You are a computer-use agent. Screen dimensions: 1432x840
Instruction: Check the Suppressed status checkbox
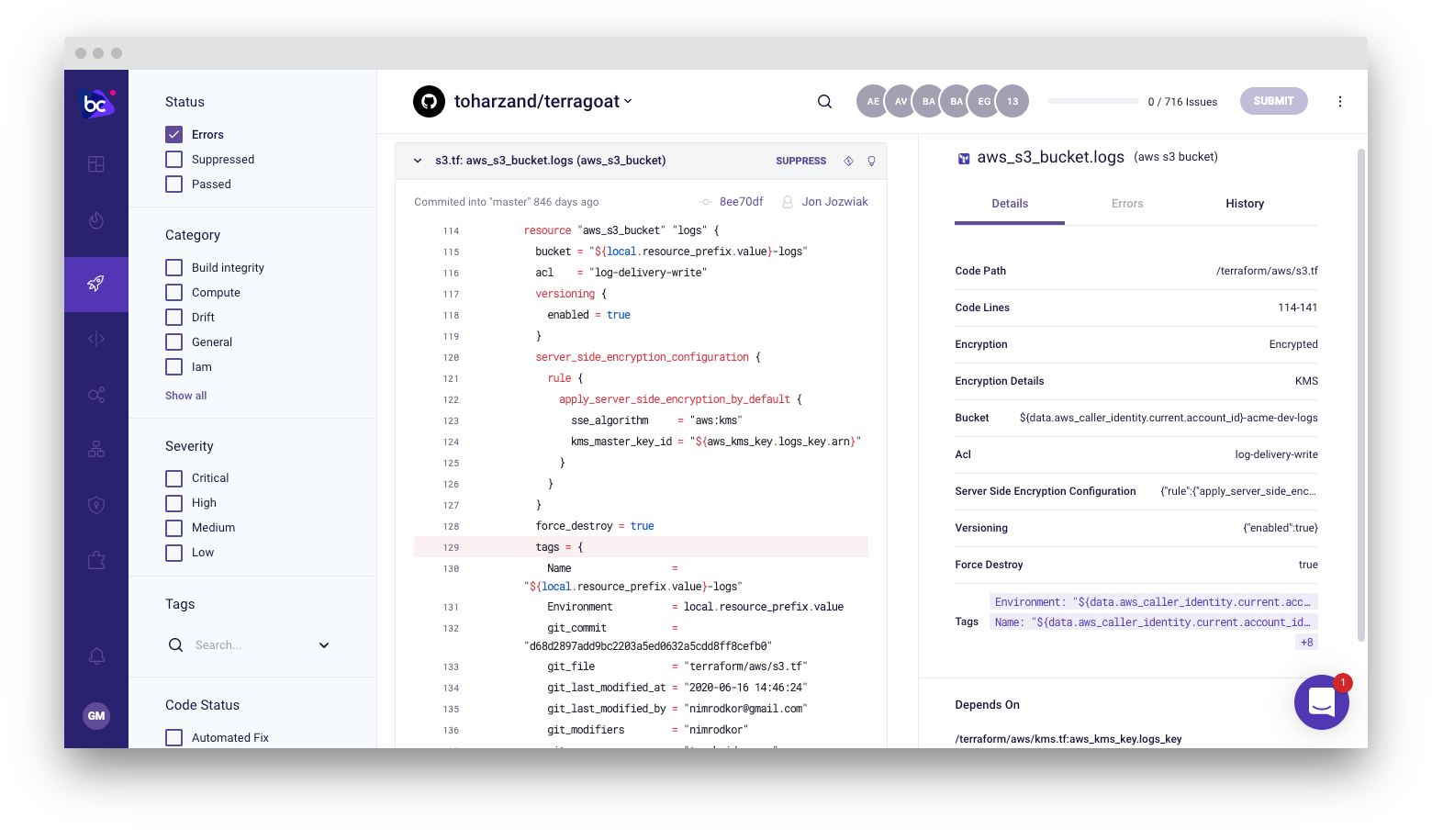pyautogui.click(x=173, y=159)
